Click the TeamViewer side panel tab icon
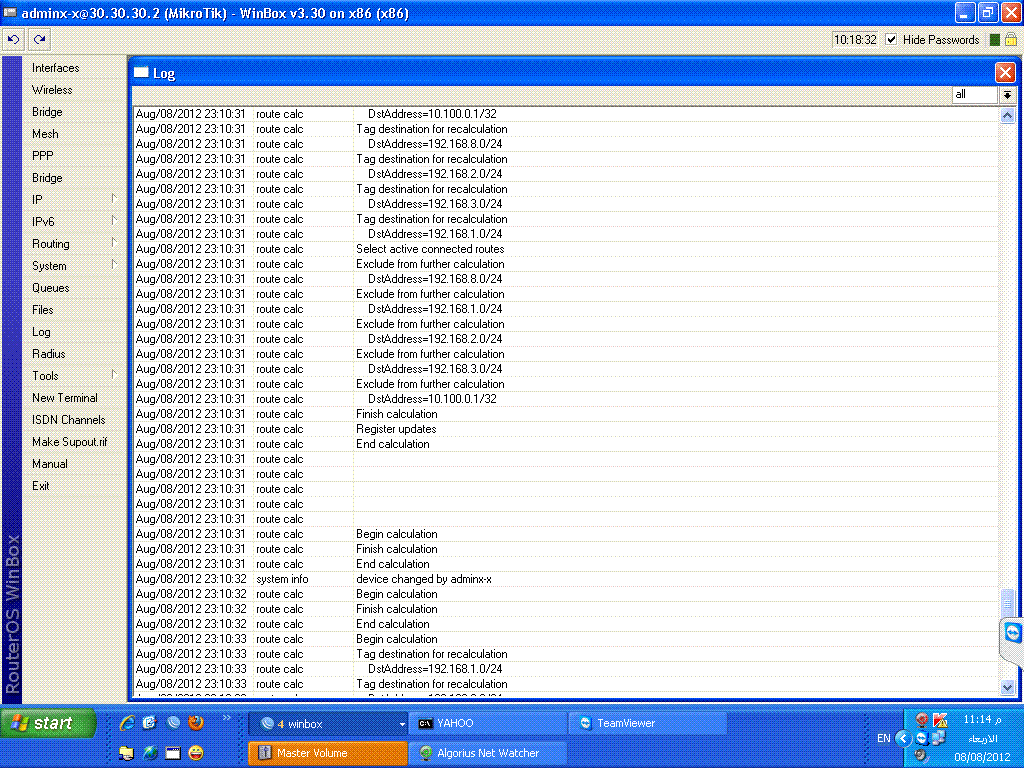 point(1012,633)
